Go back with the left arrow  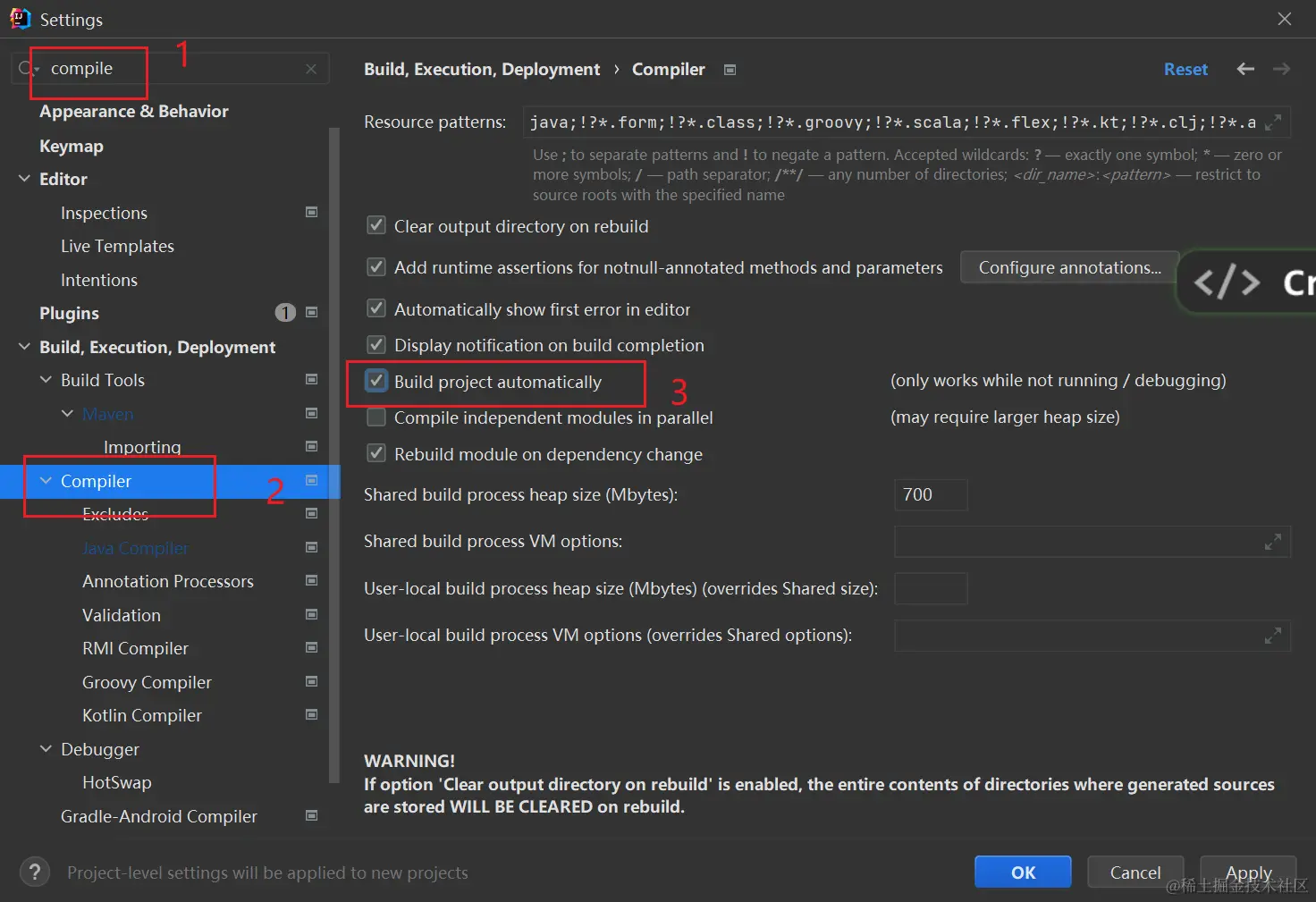tap(1245, 69)
